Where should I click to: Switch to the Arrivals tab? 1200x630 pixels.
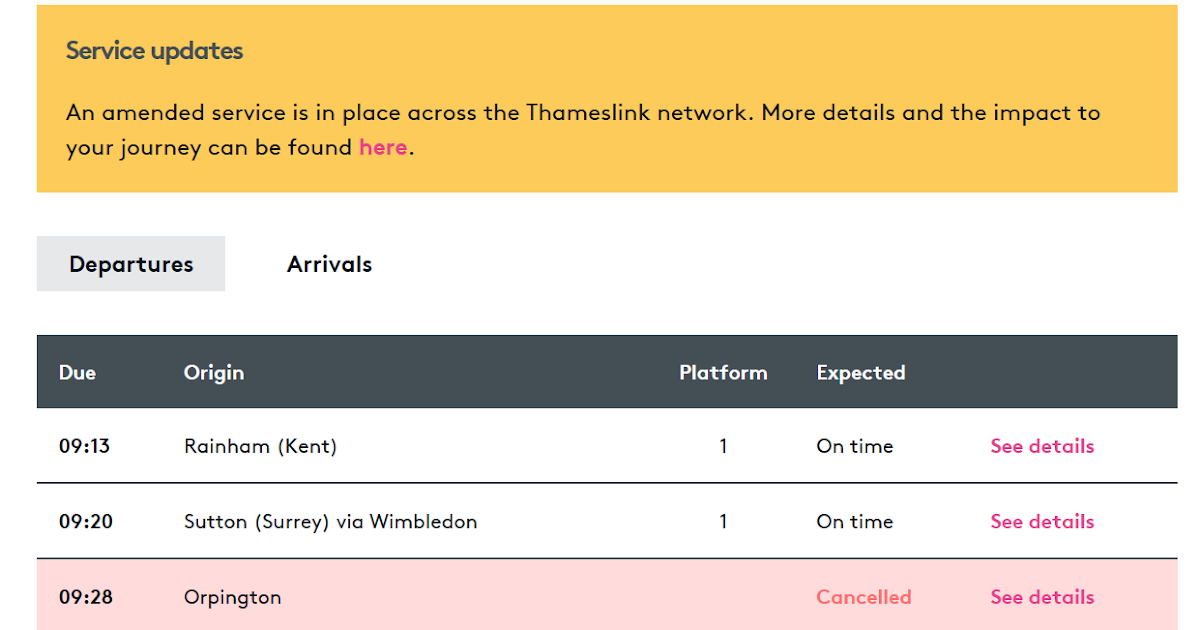click(x=329, y=264)
